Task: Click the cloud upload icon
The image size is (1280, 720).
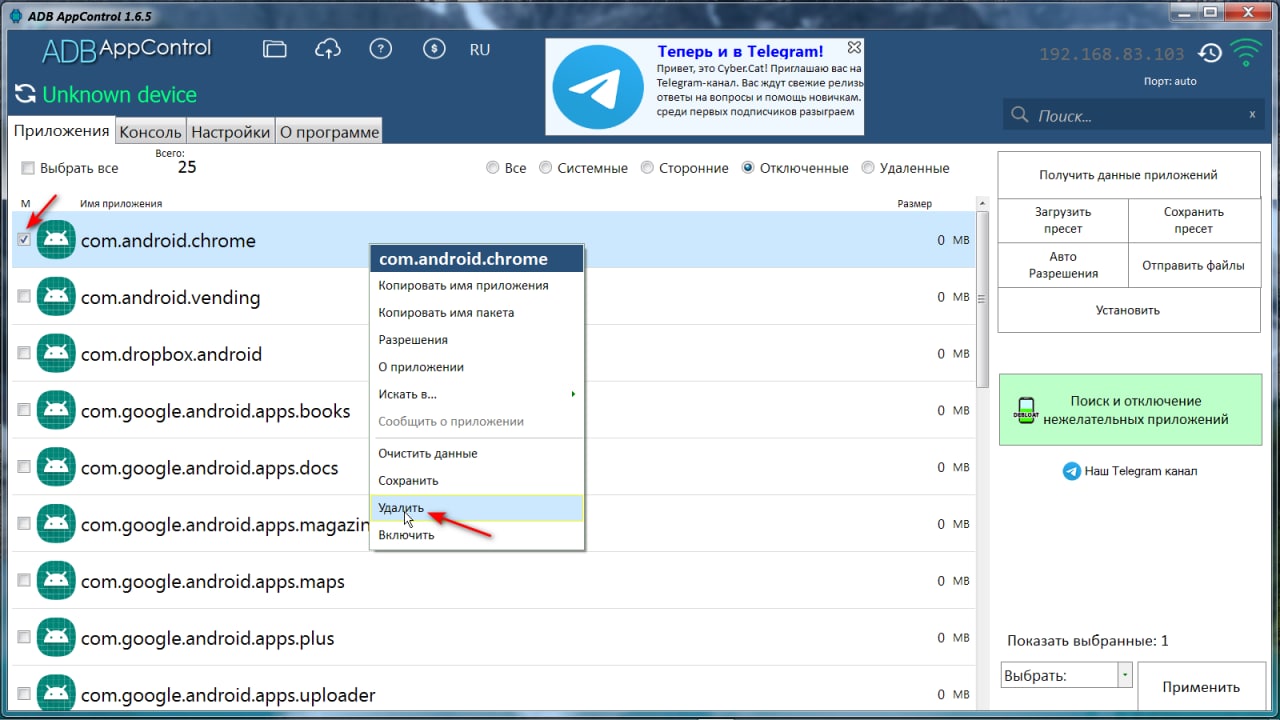Action: click(x=327, y=49)
